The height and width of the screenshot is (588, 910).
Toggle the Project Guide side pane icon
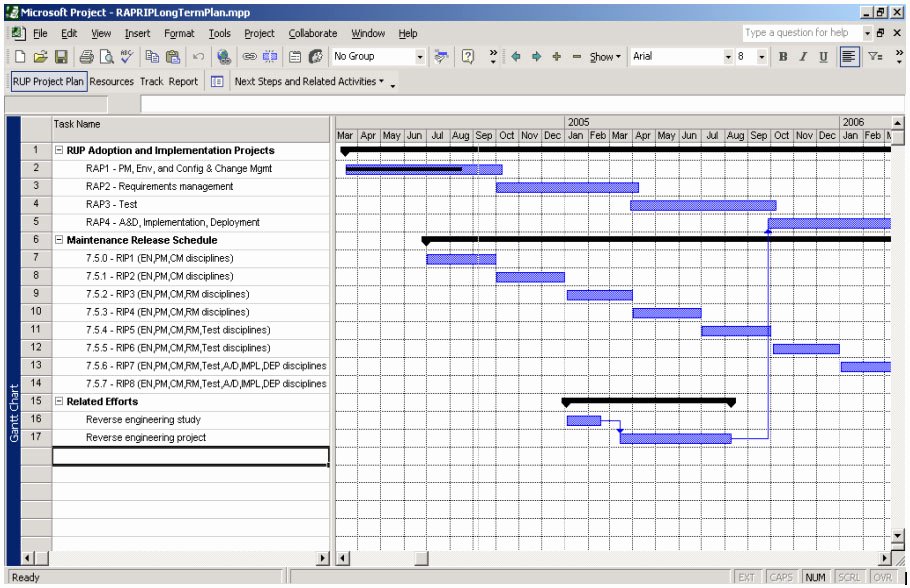(x=217, y=81)
